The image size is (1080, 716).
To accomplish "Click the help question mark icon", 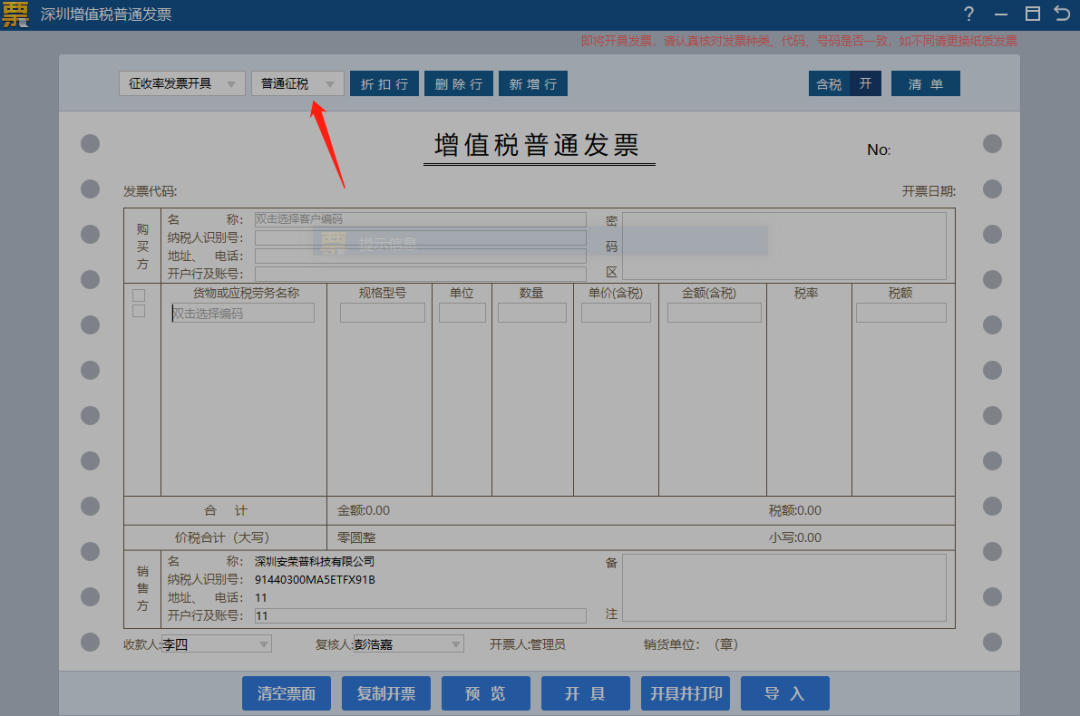I will pyautogui.click(x=969, y=14).
